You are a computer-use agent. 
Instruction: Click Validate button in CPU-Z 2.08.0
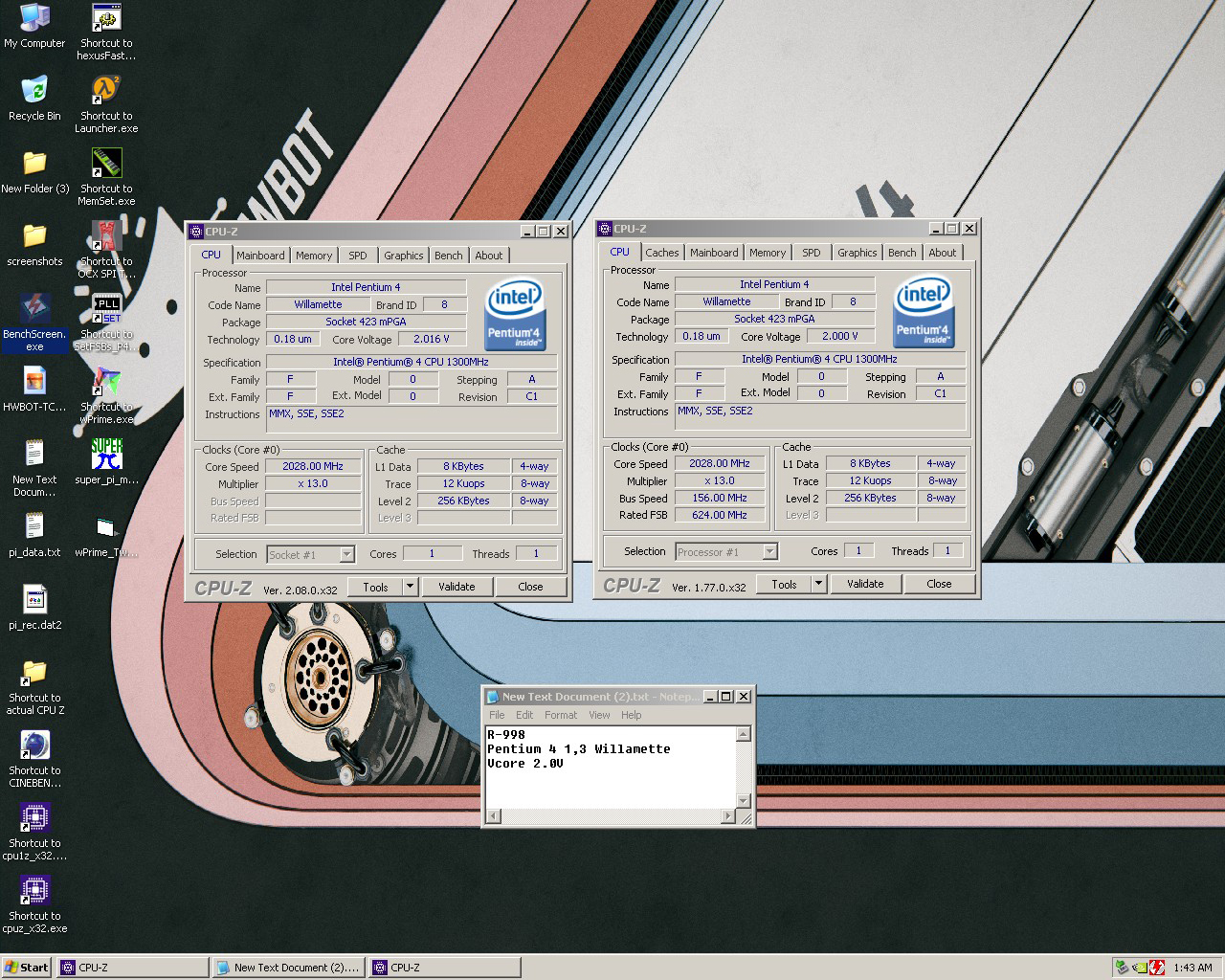point(457,587)
